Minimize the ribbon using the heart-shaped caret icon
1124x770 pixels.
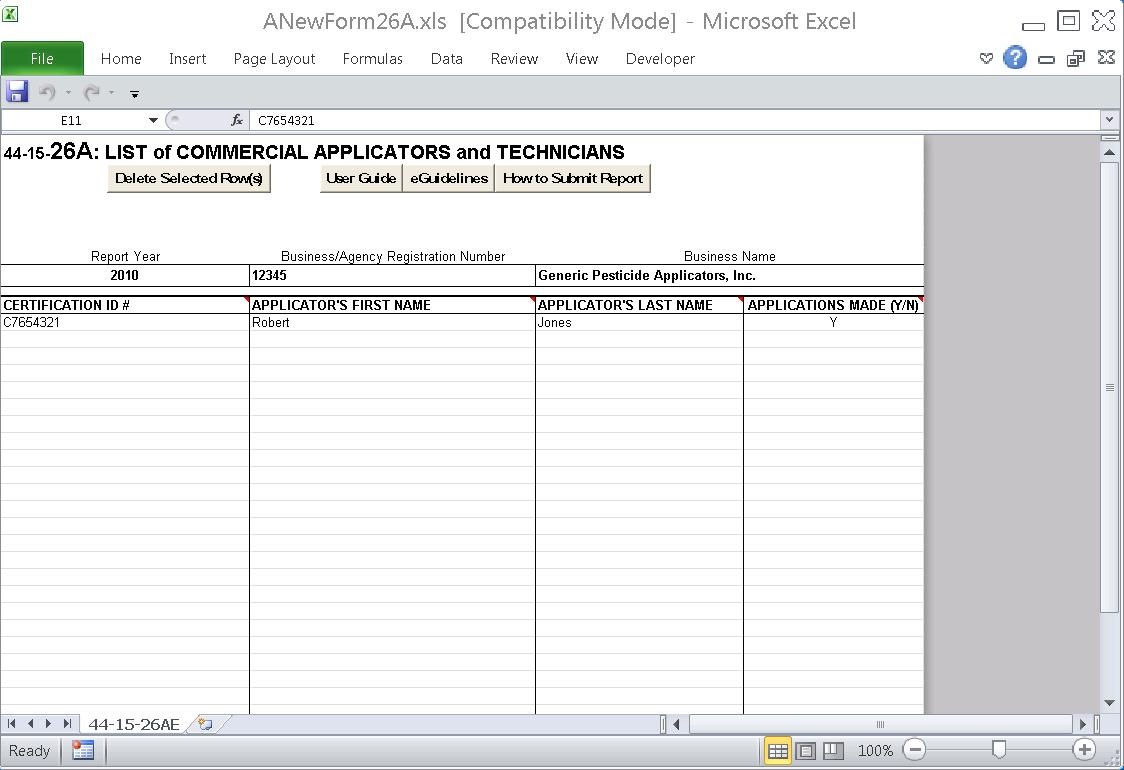pos(986,58)
